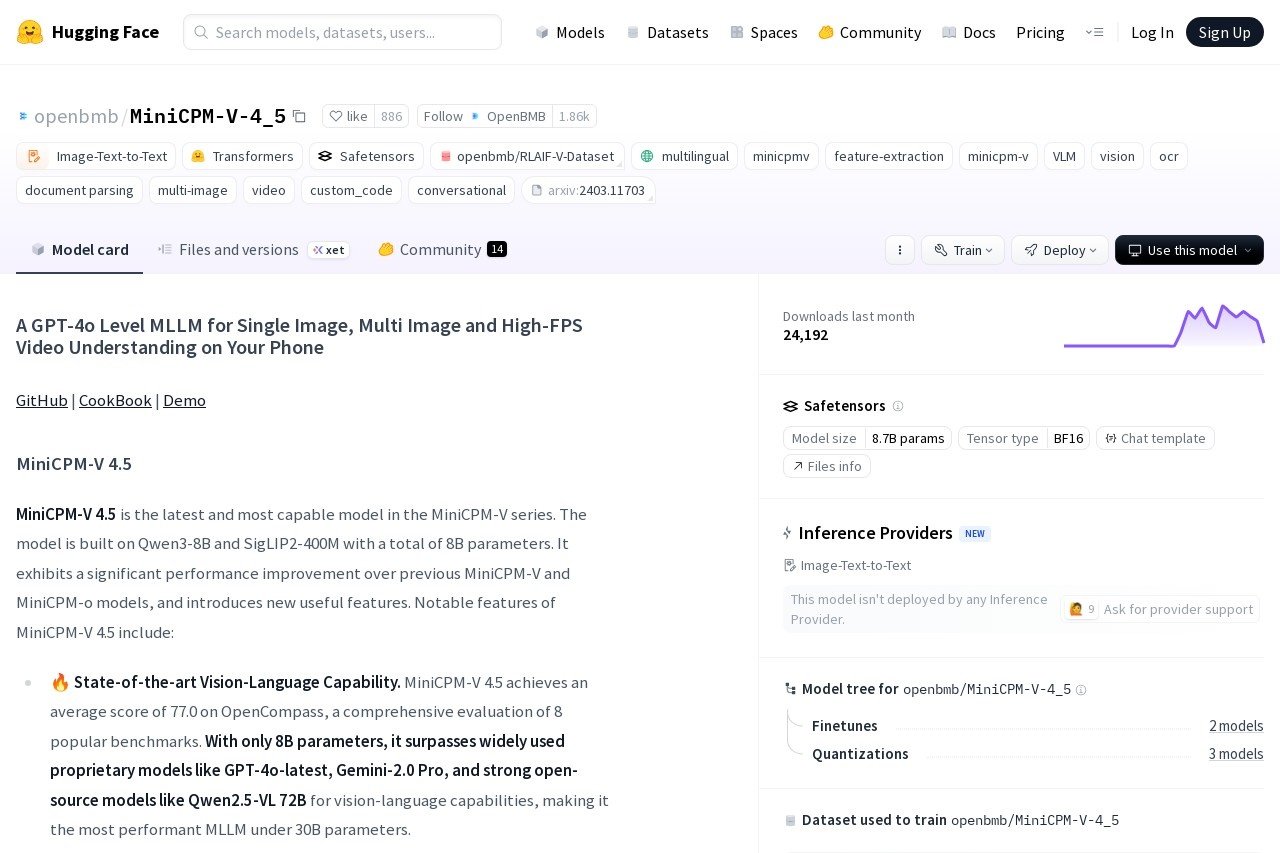Open Community in top navigation

[870, 32]
